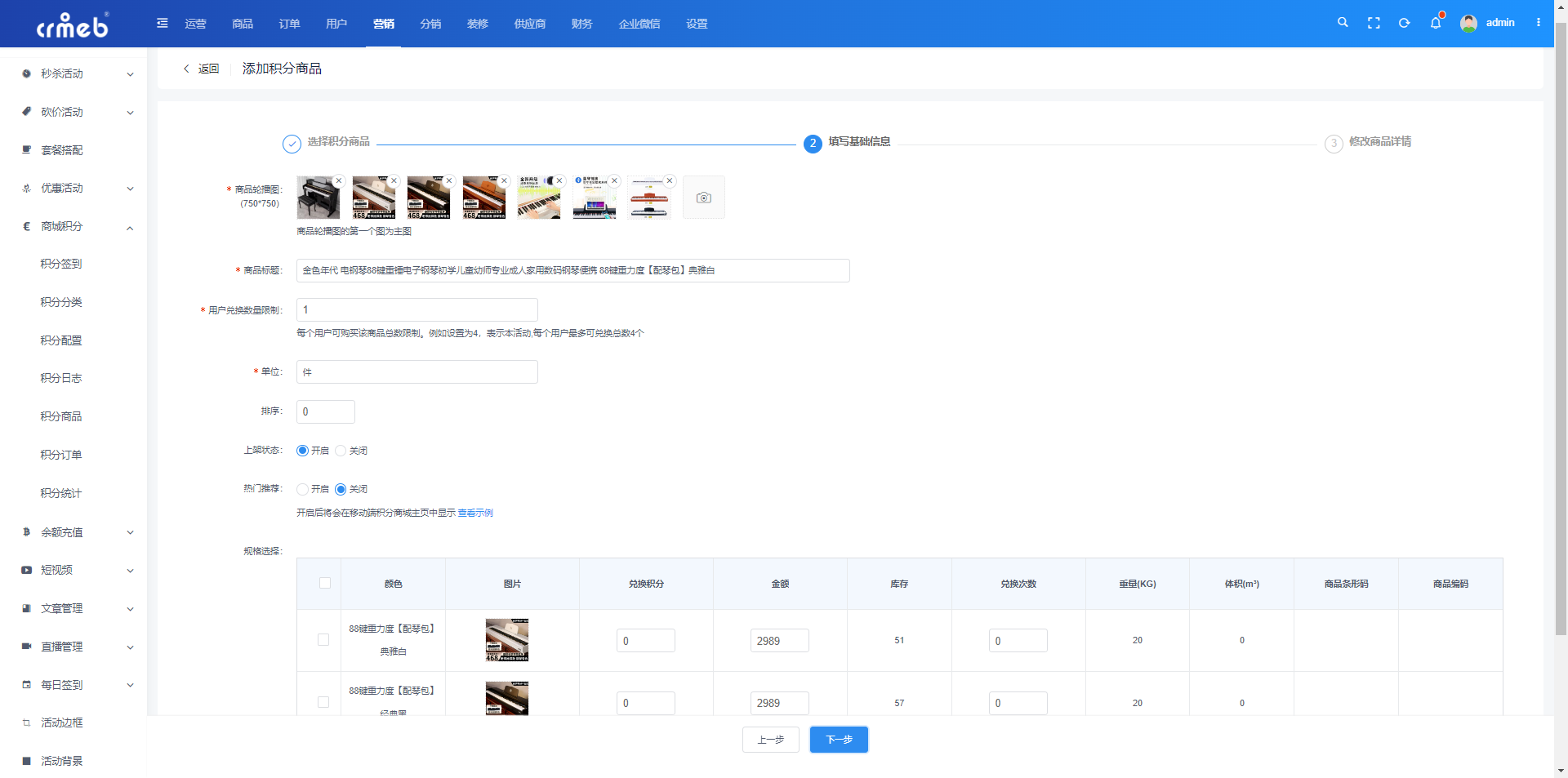The image size is (1568, 778).
Task: Upload image via camera icon box
Action: click(x=704, y=198)
